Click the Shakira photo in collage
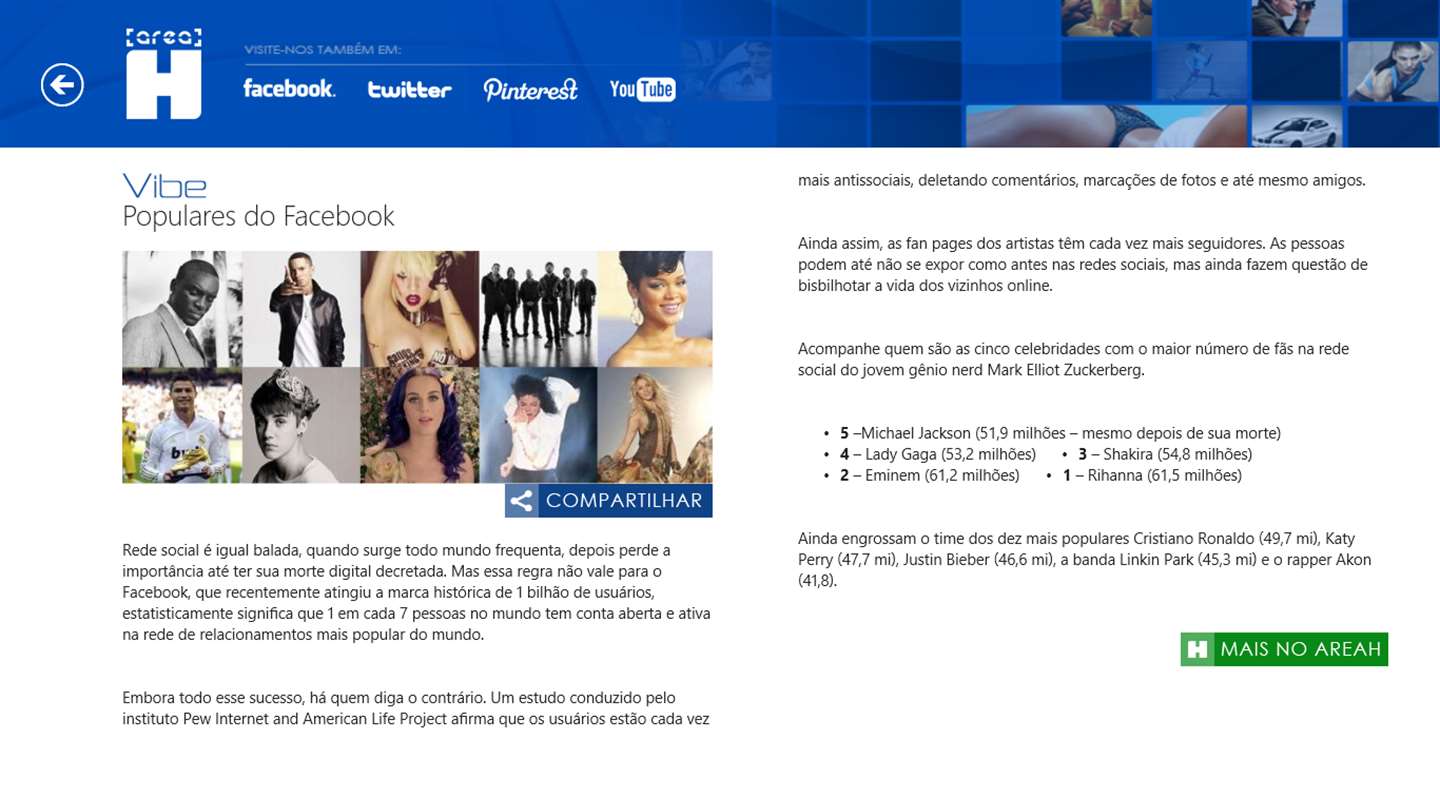1440x810 pixels. coord(655,425)
